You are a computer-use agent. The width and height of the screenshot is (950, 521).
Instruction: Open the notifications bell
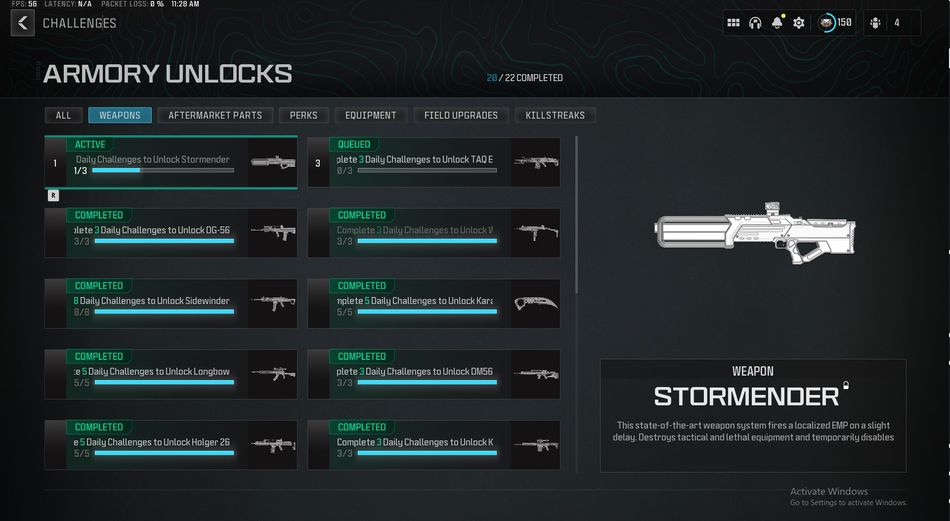tap(777, 22)
